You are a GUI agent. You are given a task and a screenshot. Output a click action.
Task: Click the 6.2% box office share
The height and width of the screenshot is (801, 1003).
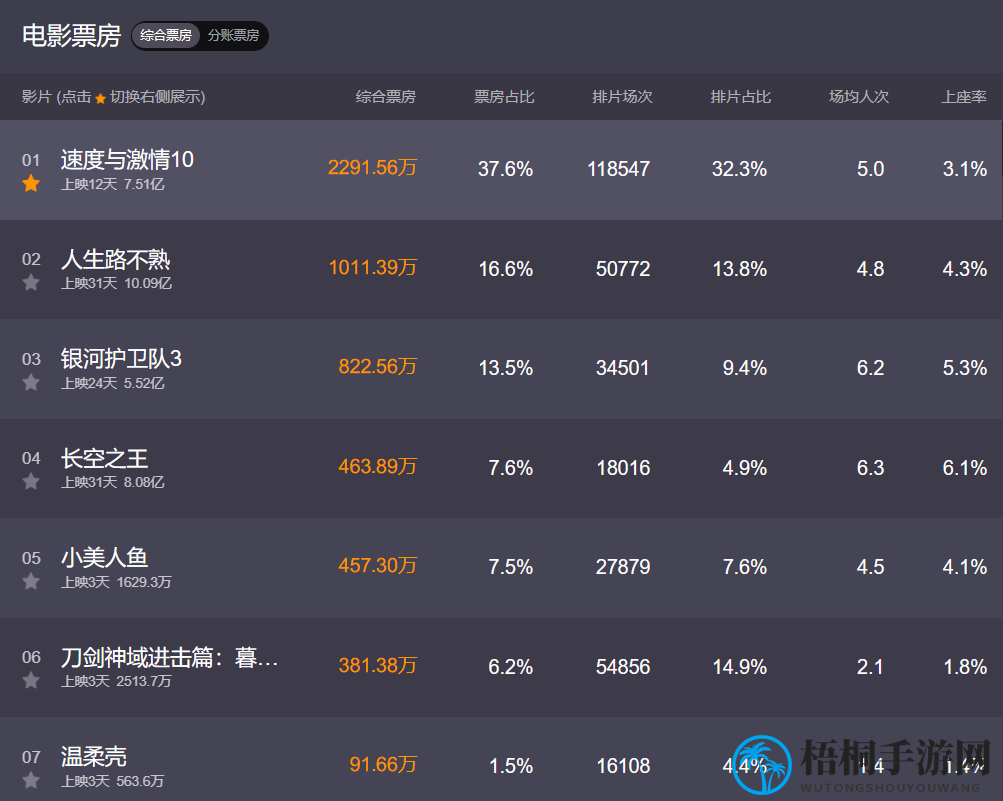pyautogui.click(x=510, y=667)
